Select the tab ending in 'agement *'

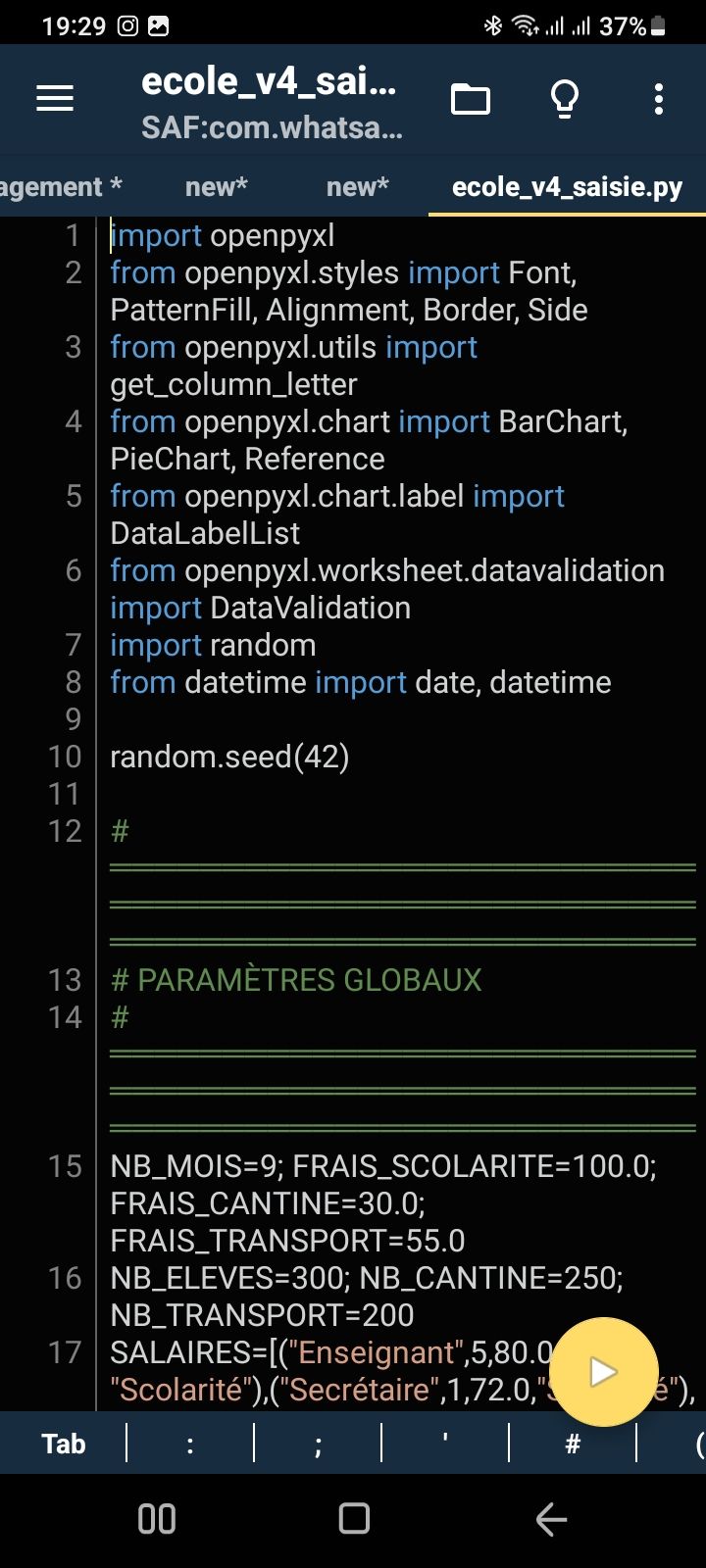[61, 187]
